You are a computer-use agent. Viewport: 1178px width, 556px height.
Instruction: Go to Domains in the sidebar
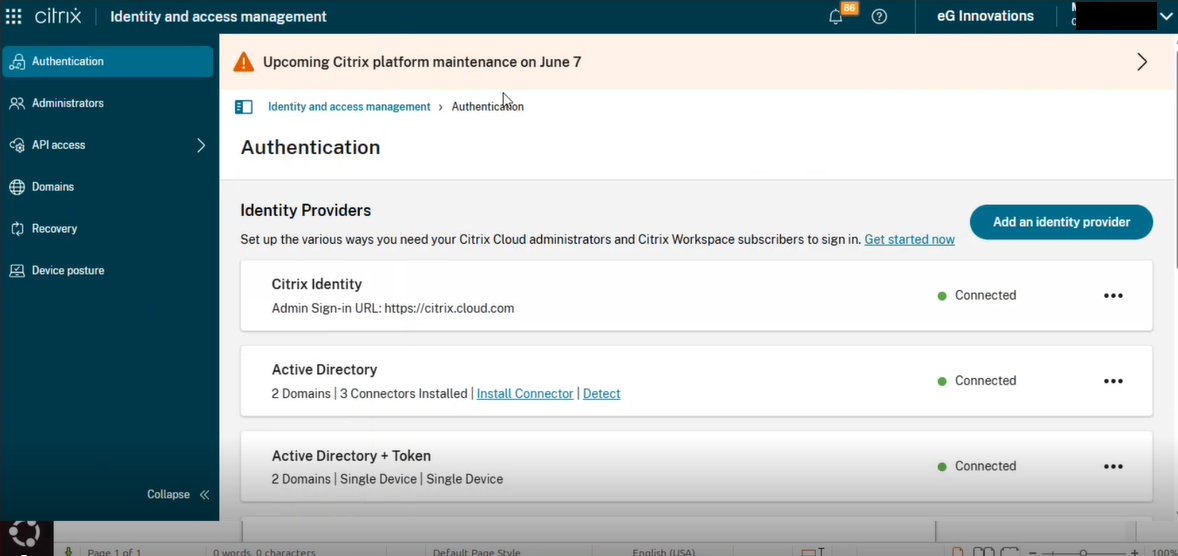tap(52, 187)
